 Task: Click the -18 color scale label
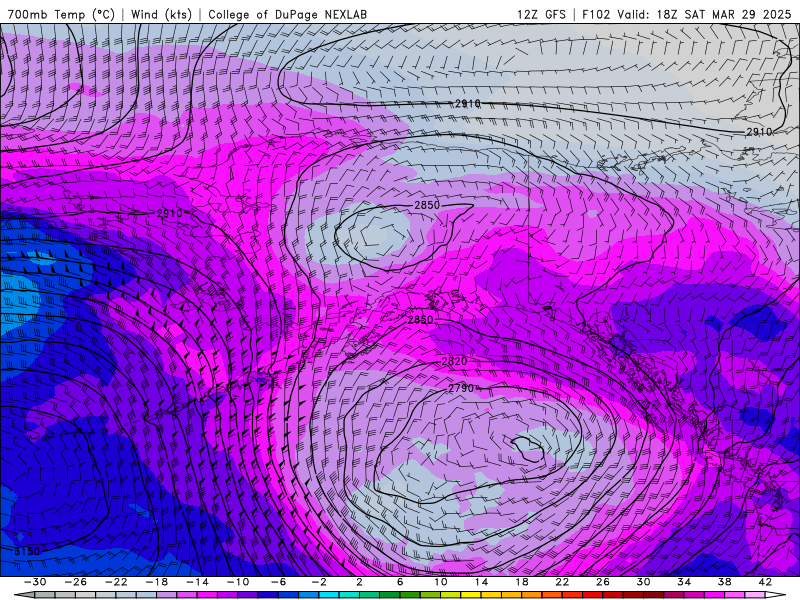coord(157,582)
